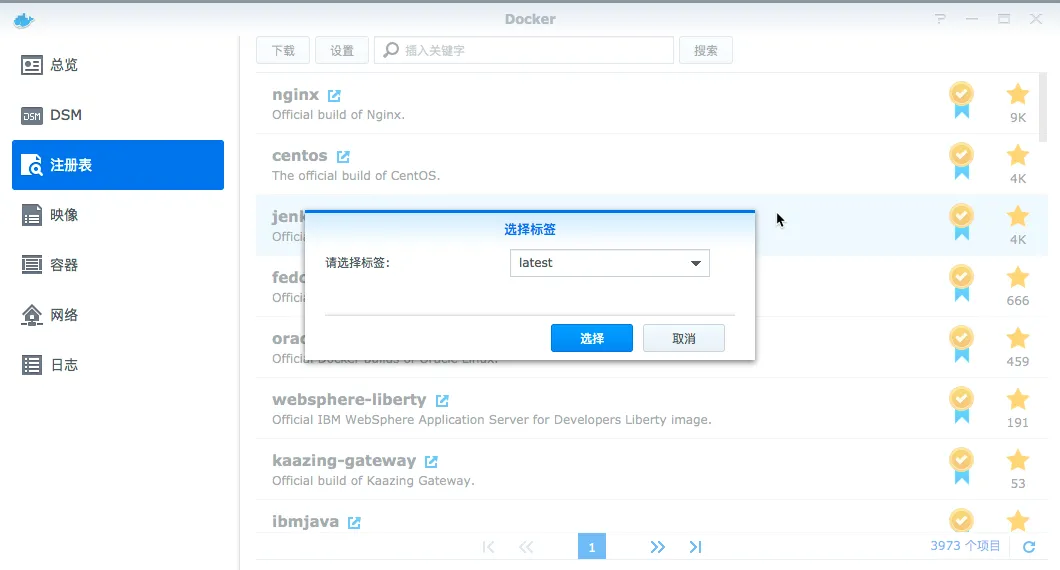Click the help question mark icon
This screenshot has height=570, width=1060.
pyautogui.click(x=940, y=19)
